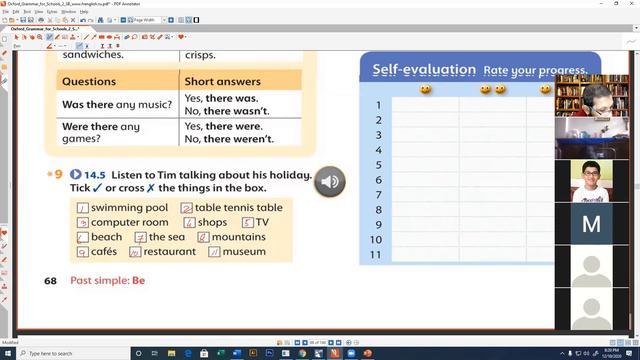The image size is (640, 360).
Task: Go to the next page button
Action: click(x=331, y=342)
